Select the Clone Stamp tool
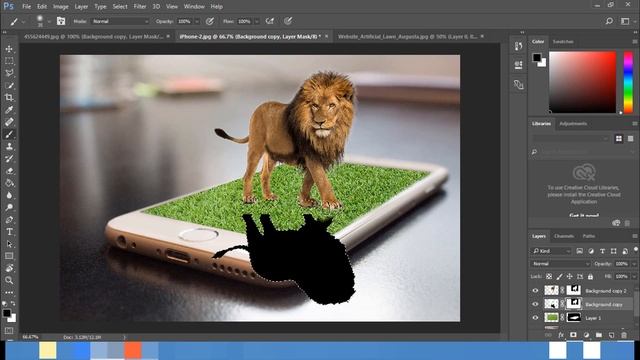 (9, 146)
